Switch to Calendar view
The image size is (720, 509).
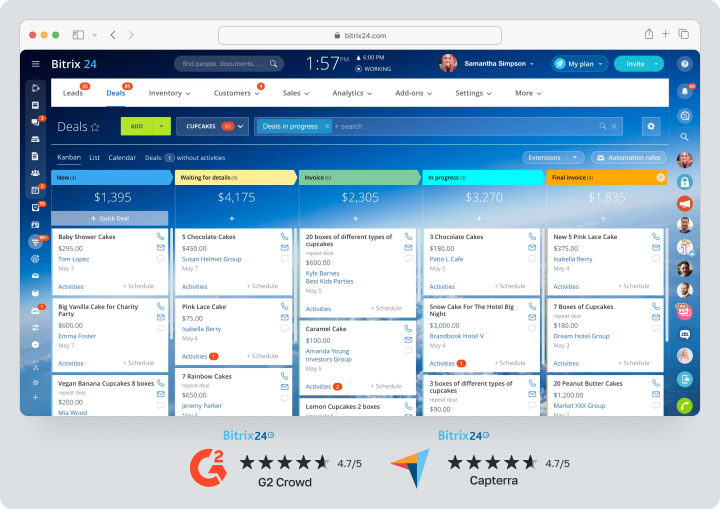[x=122, y=158]
